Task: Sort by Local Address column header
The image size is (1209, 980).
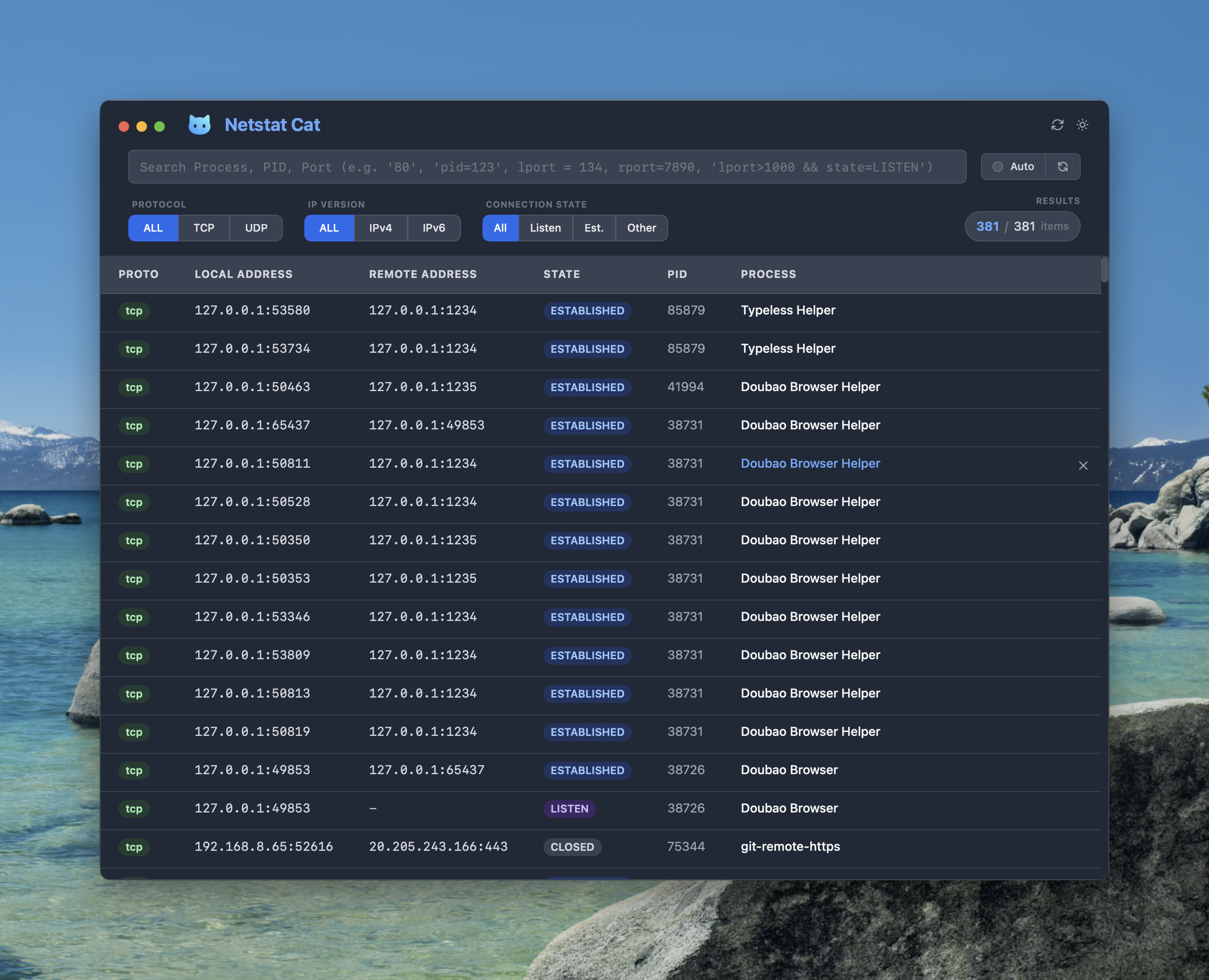Action: [x=243, y=274]
